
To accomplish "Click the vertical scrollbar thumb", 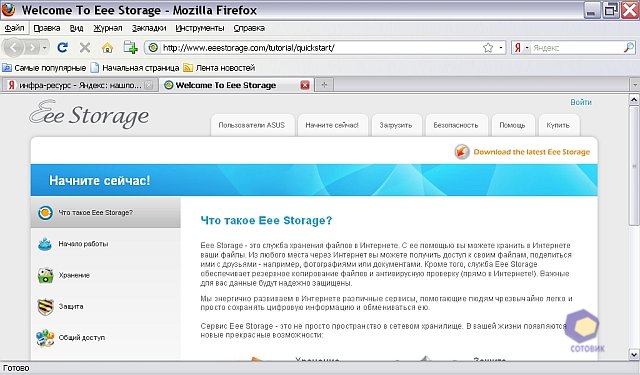I will [633, 166].
